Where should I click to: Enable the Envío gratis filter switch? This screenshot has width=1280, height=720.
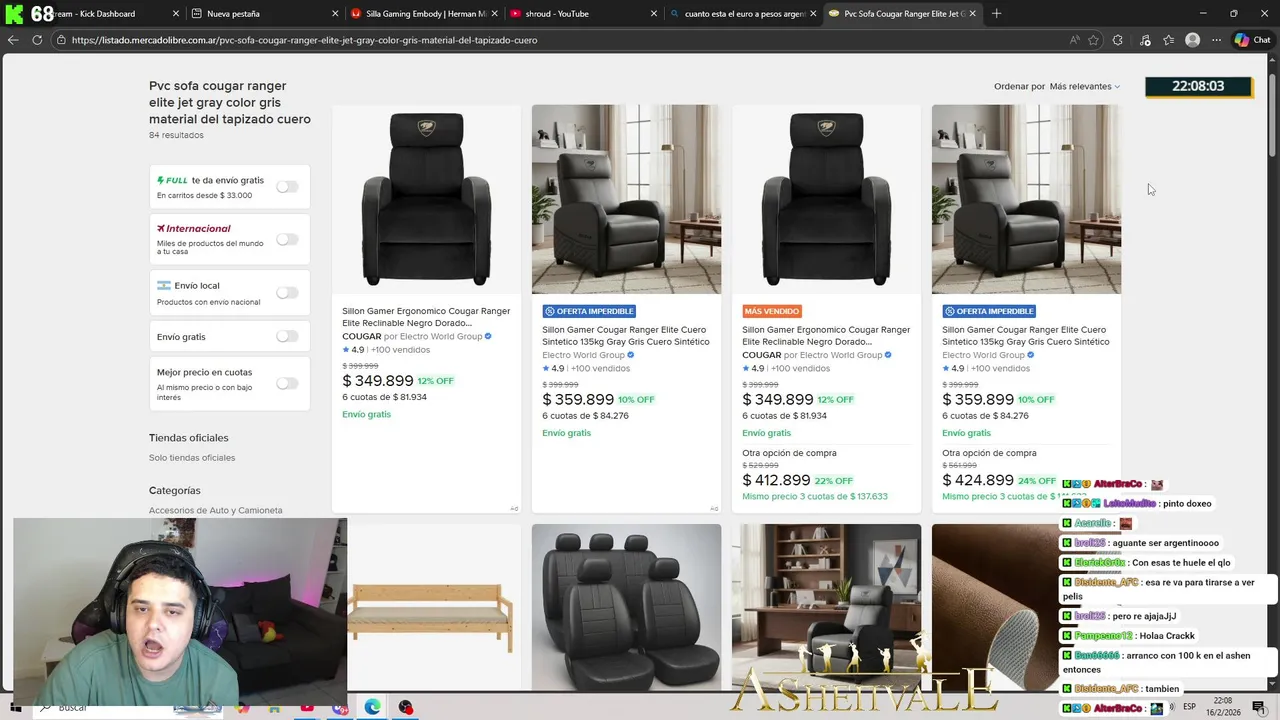[x=287, y=337]
